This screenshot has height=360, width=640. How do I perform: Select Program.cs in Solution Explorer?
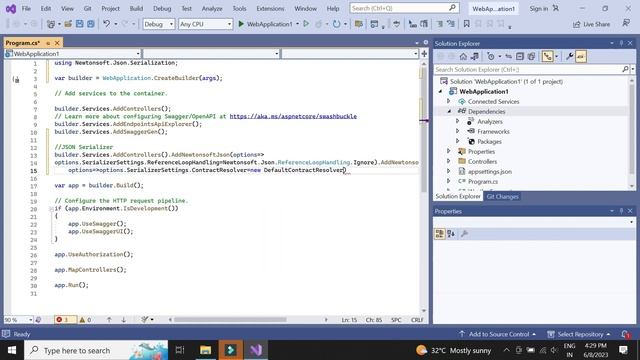coord(482,181)
